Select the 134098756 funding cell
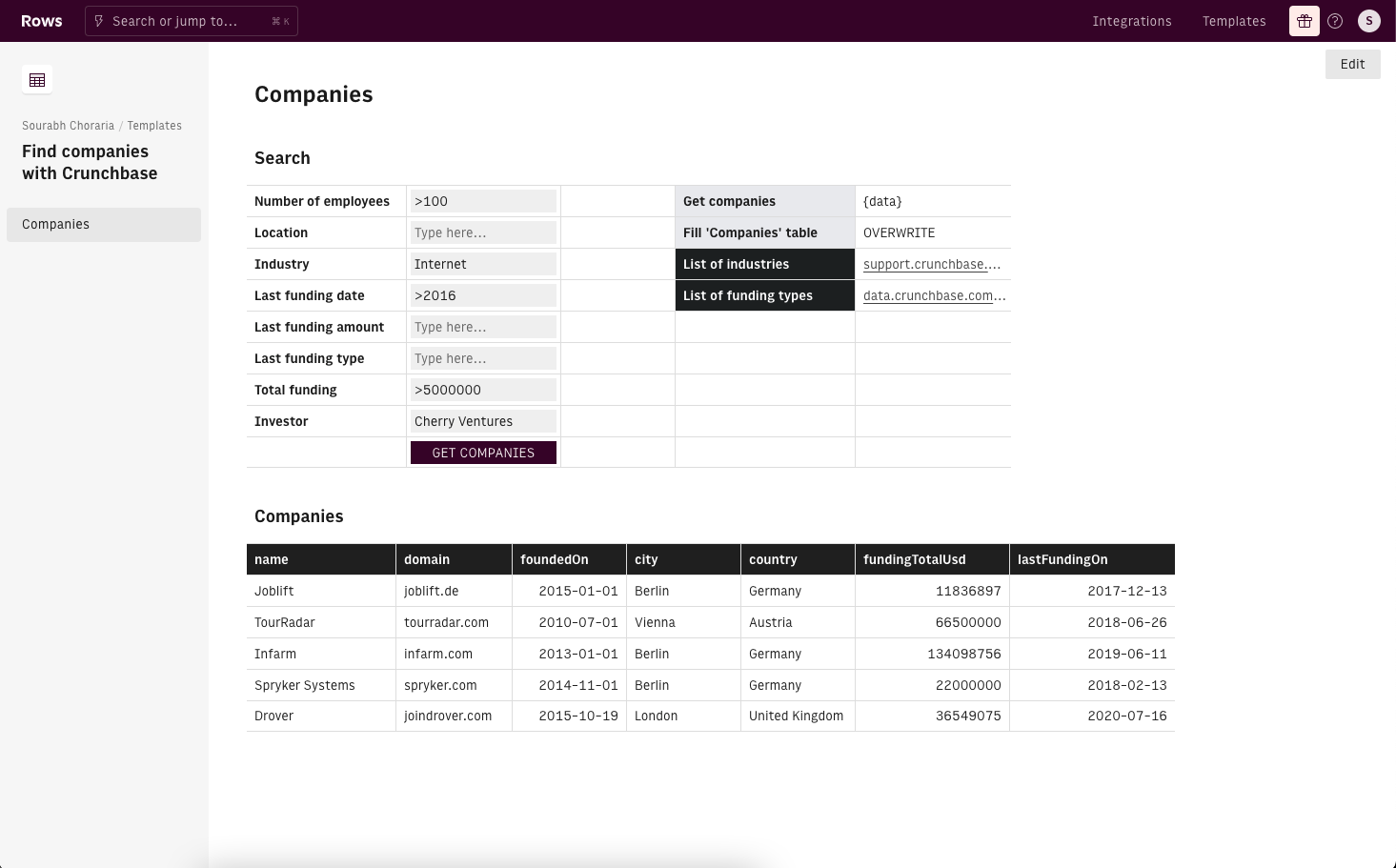The height and width of the screenshot is (868, 1396). click(x=932, y=654)
